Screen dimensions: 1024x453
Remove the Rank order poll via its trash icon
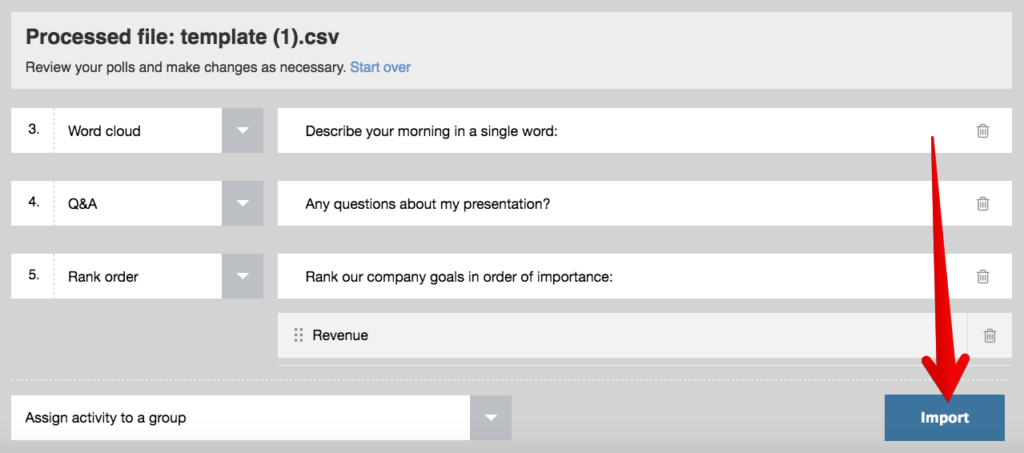point(982,276)
